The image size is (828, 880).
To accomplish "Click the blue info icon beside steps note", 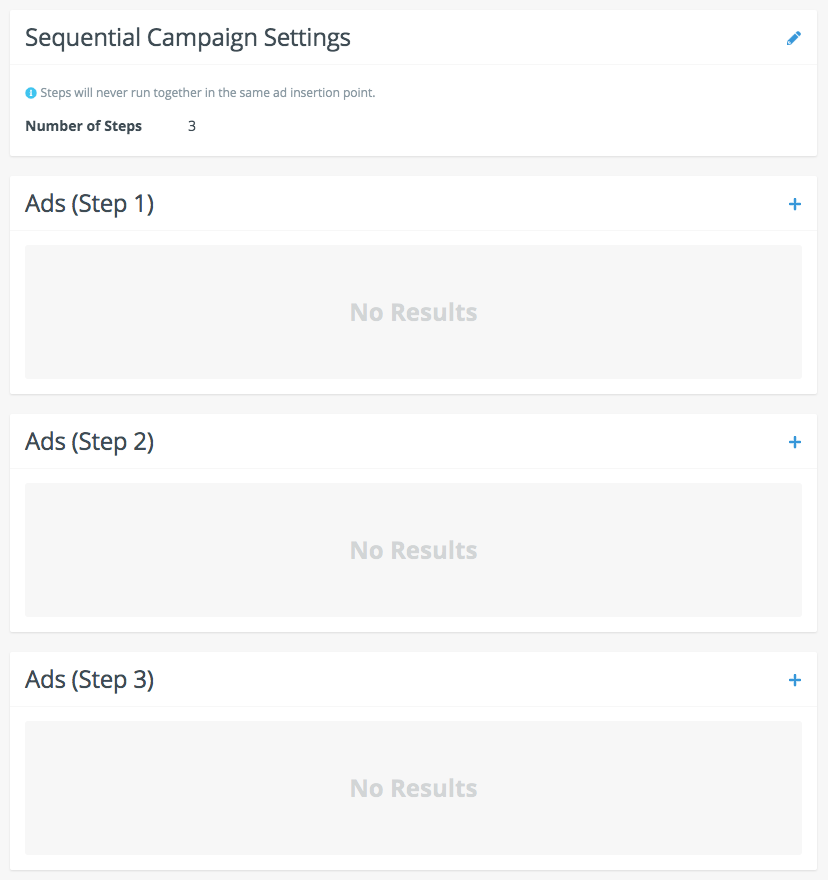I will 31,93.
